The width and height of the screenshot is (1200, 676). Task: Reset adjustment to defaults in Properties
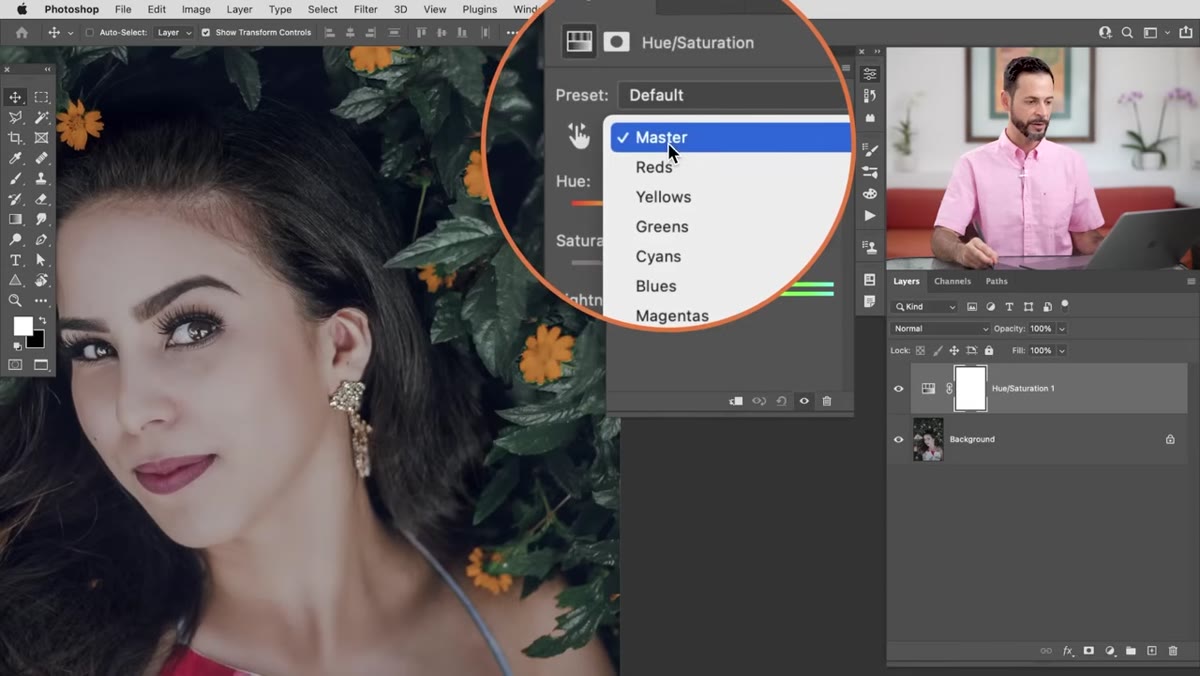click(781, 401)
